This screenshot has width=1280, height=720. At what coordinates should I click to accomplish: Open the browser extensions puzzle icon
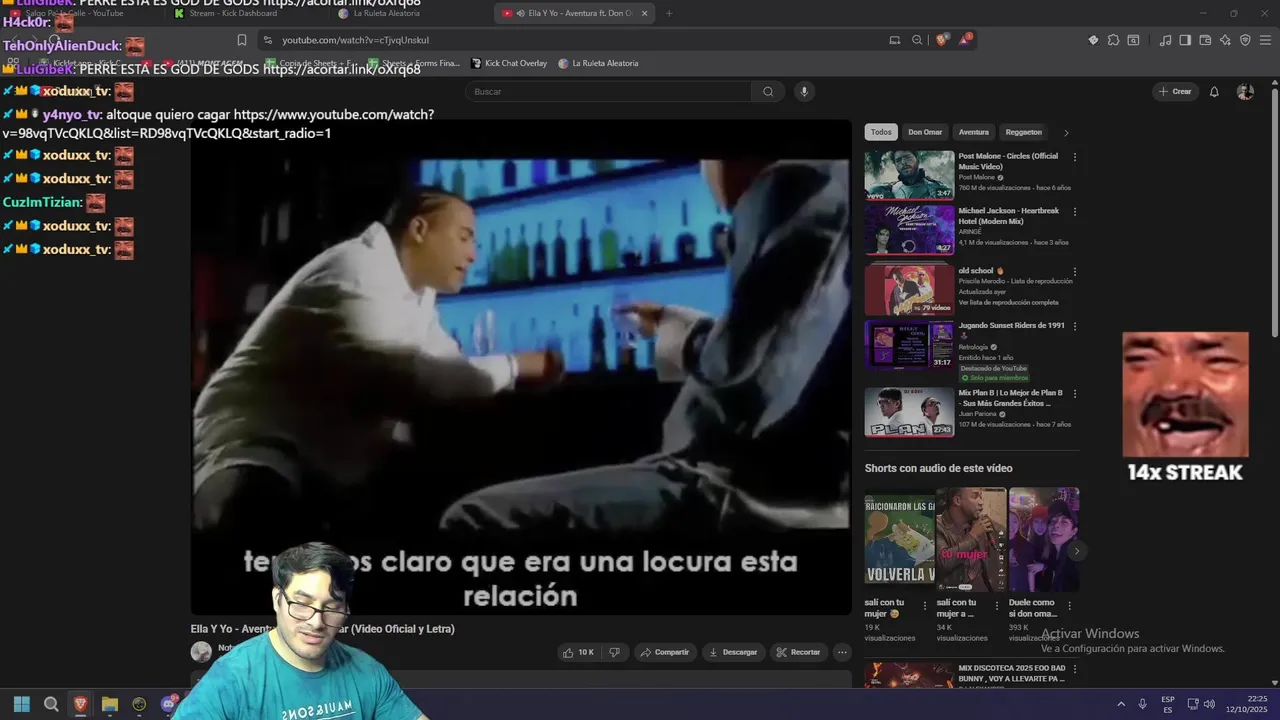(x=1113, y=40)
